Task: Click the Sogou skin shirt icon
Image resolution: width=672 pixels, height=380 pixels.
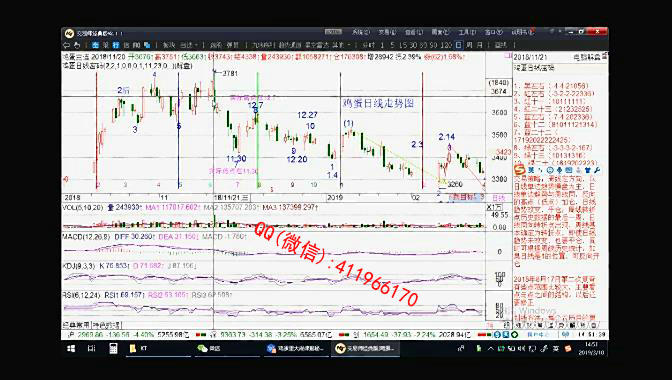Action: point(588,170)
